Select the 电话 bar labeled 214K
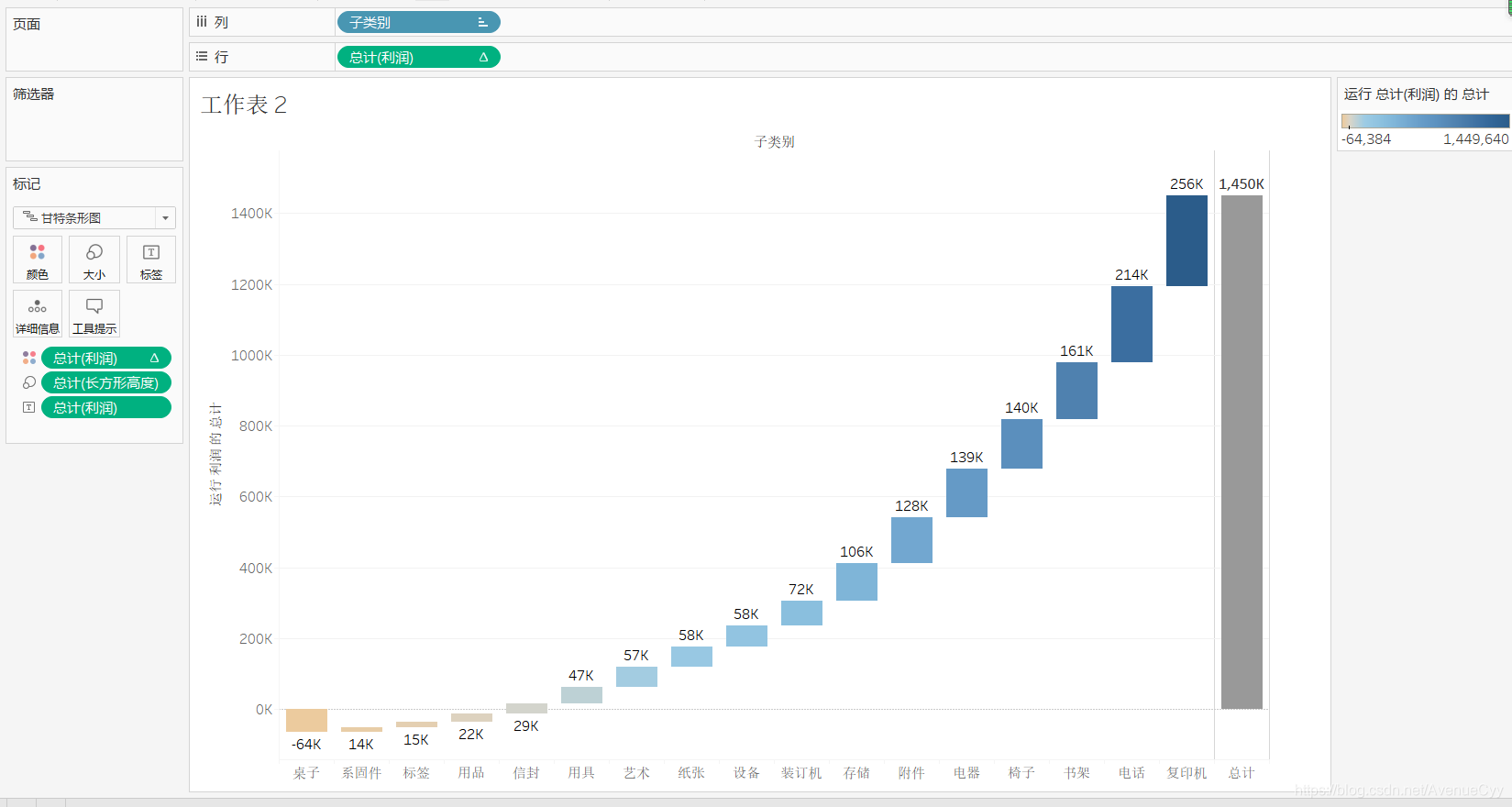Viewport: 1512px width, 807px height. click(1131, 324)
